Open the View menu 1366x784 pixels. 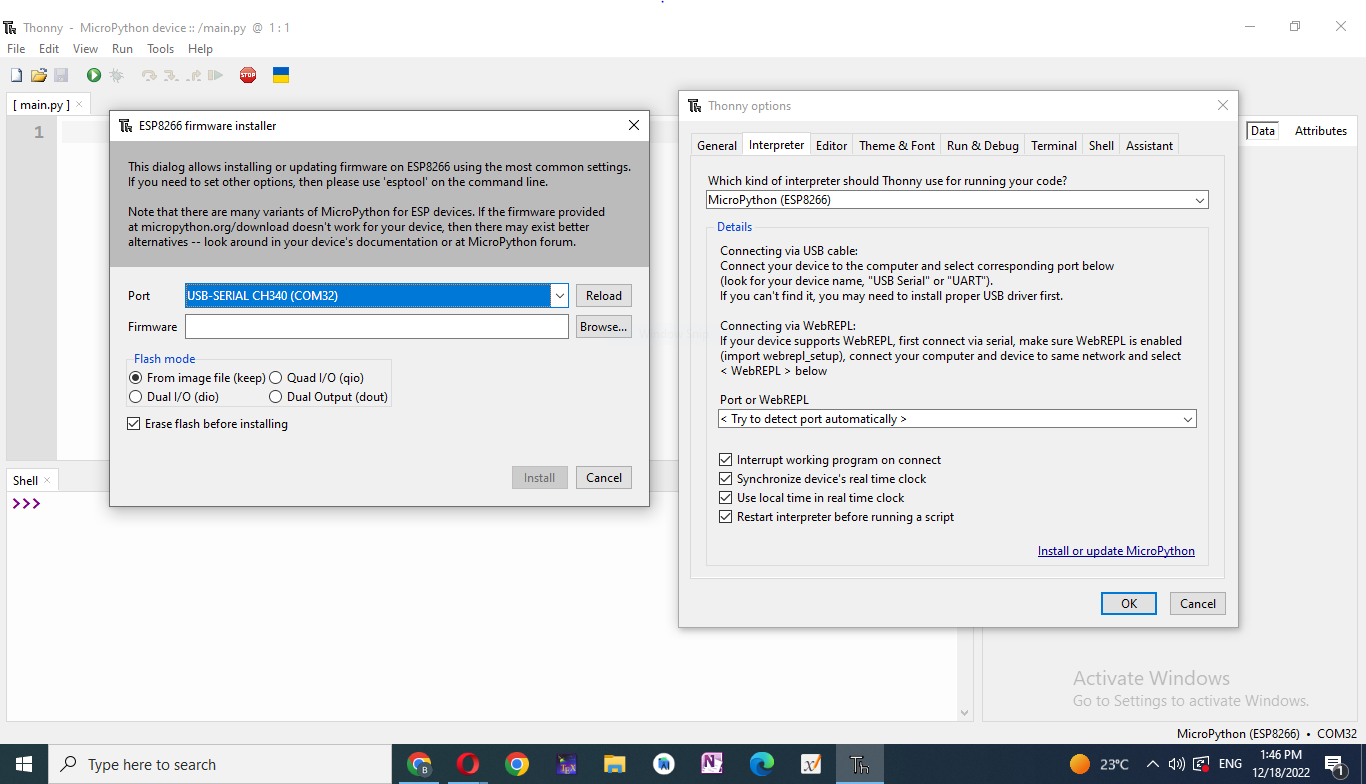pos(85,48)
